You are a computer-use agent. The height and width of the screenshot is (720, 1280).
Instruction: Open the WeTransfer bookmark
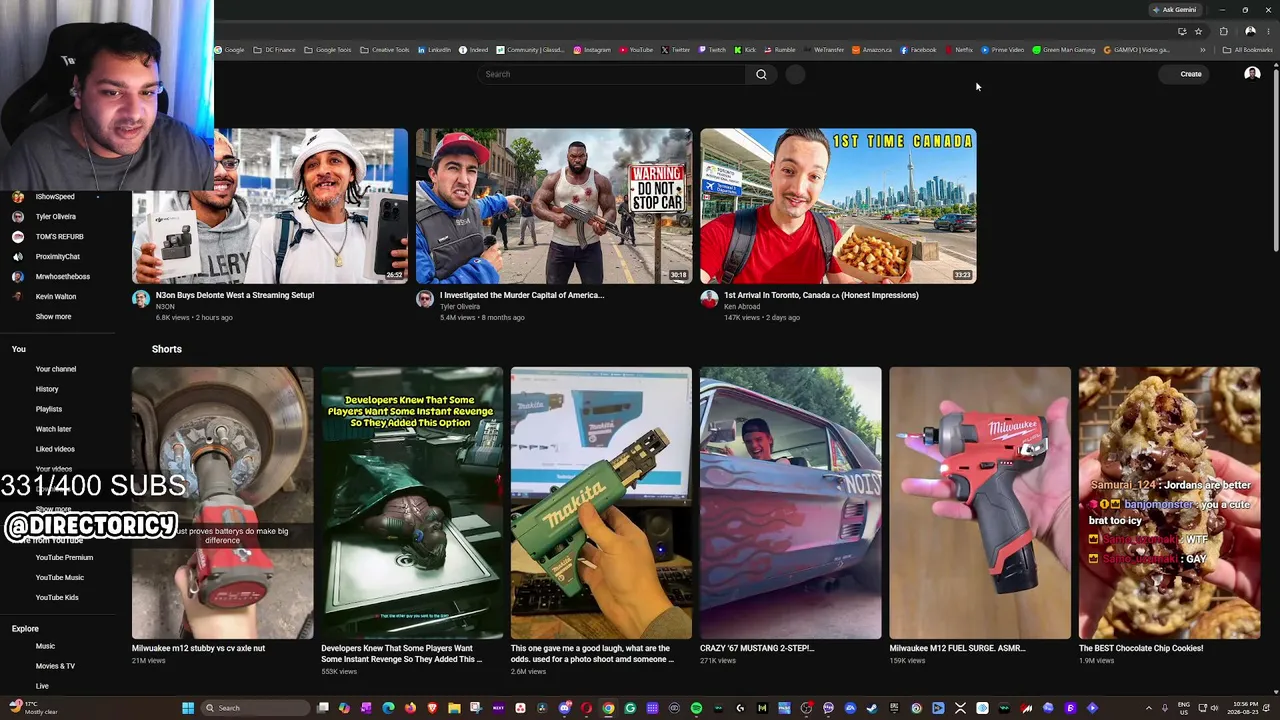[824, 50]
